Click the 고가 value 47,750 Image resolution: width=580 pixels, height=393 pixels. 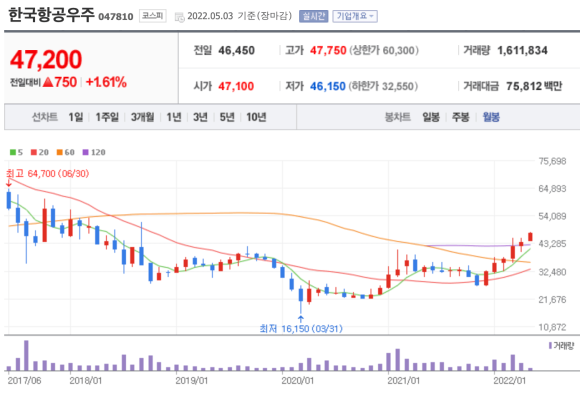[328, 50]
